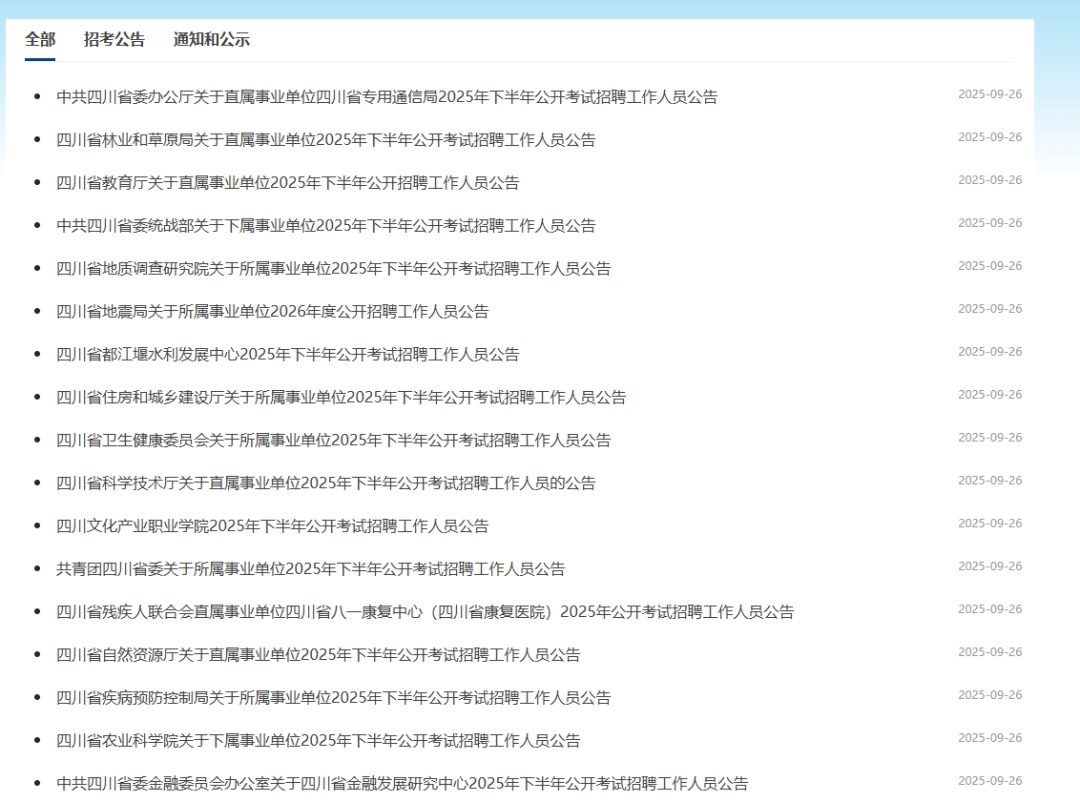Open 中共四川省委办公厅 专用通信局 recruitment notice

387,97
